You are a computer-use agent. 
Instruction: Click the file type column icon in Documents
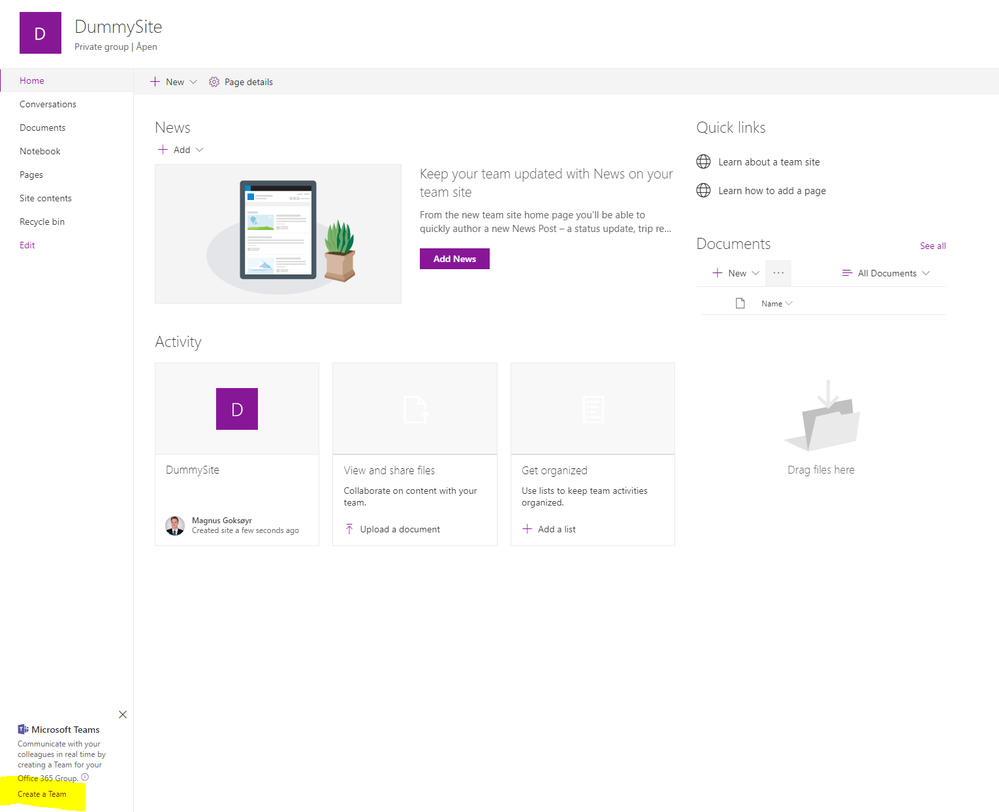click(740, 303)
